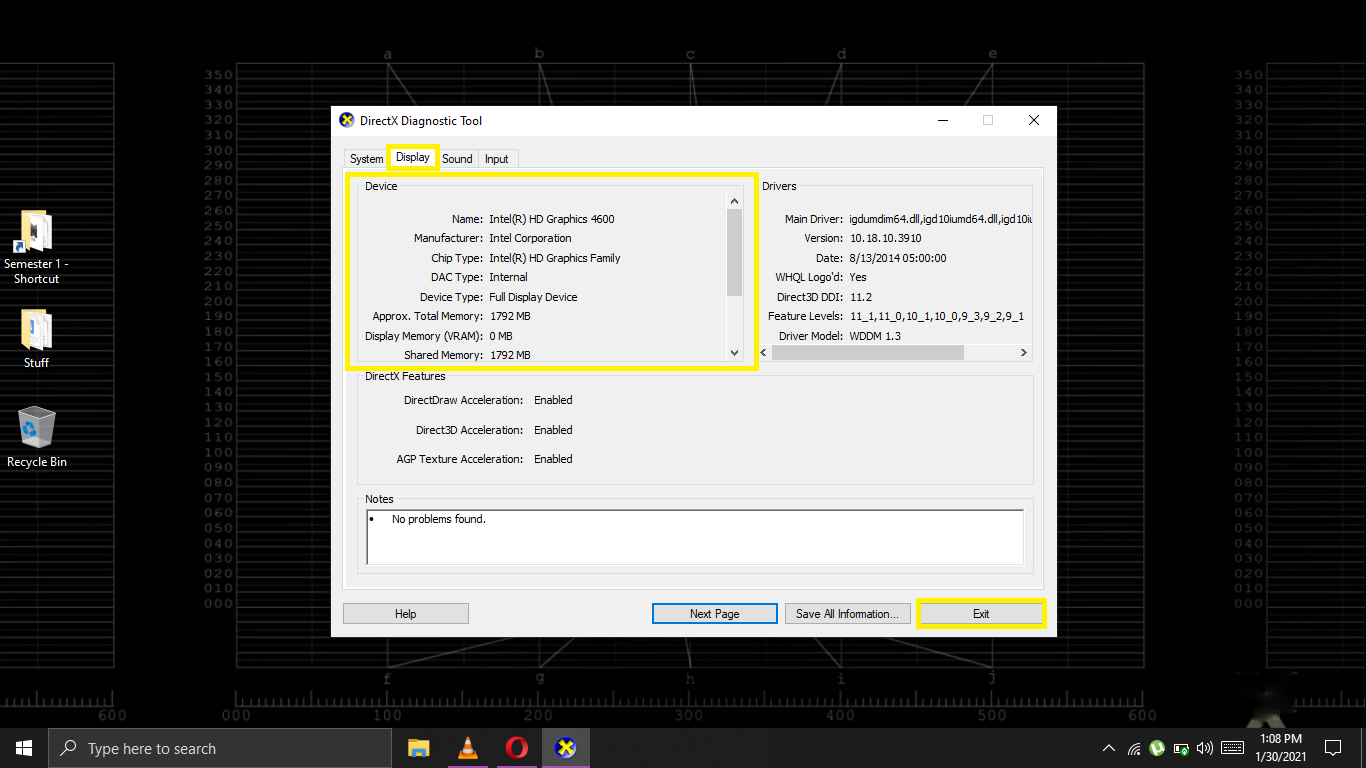This screenshot has height=768, width=1366.
Task: Click Driver Model value 'WDDM 1.3'
Action: click(875, 336)
